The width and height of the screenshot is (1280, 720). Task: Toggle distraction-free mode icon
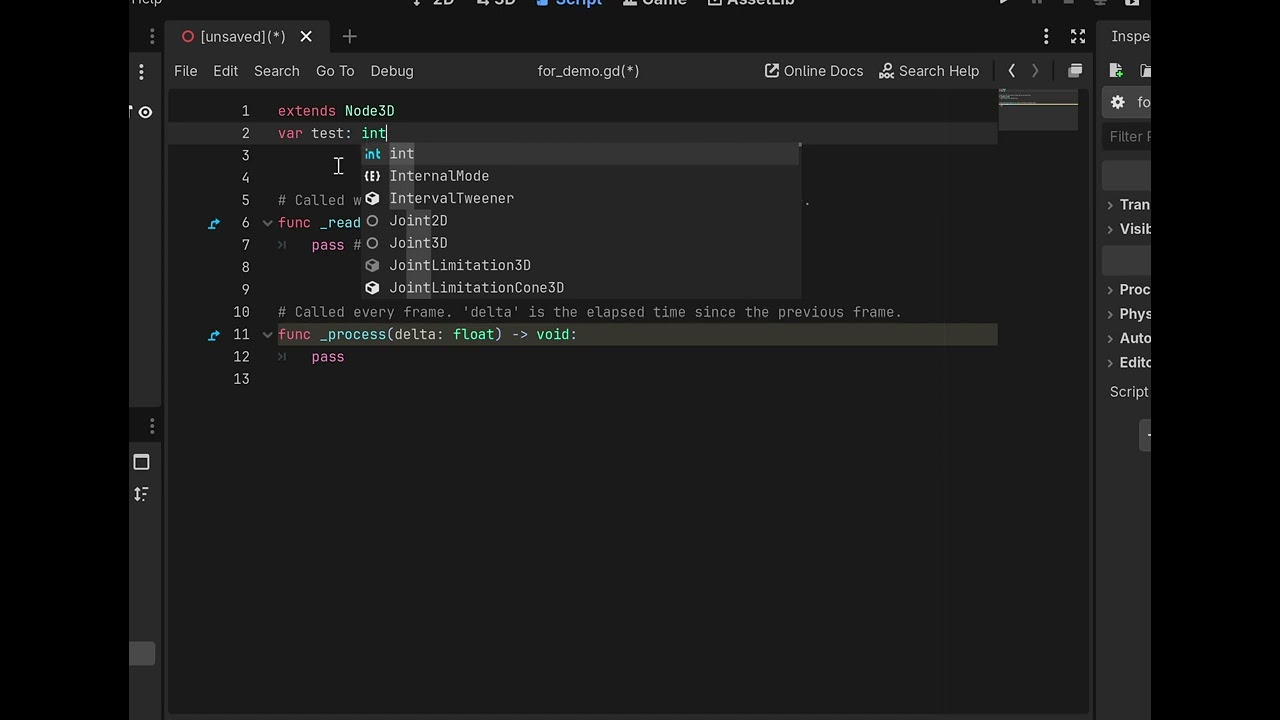[x=1078, y=37]
